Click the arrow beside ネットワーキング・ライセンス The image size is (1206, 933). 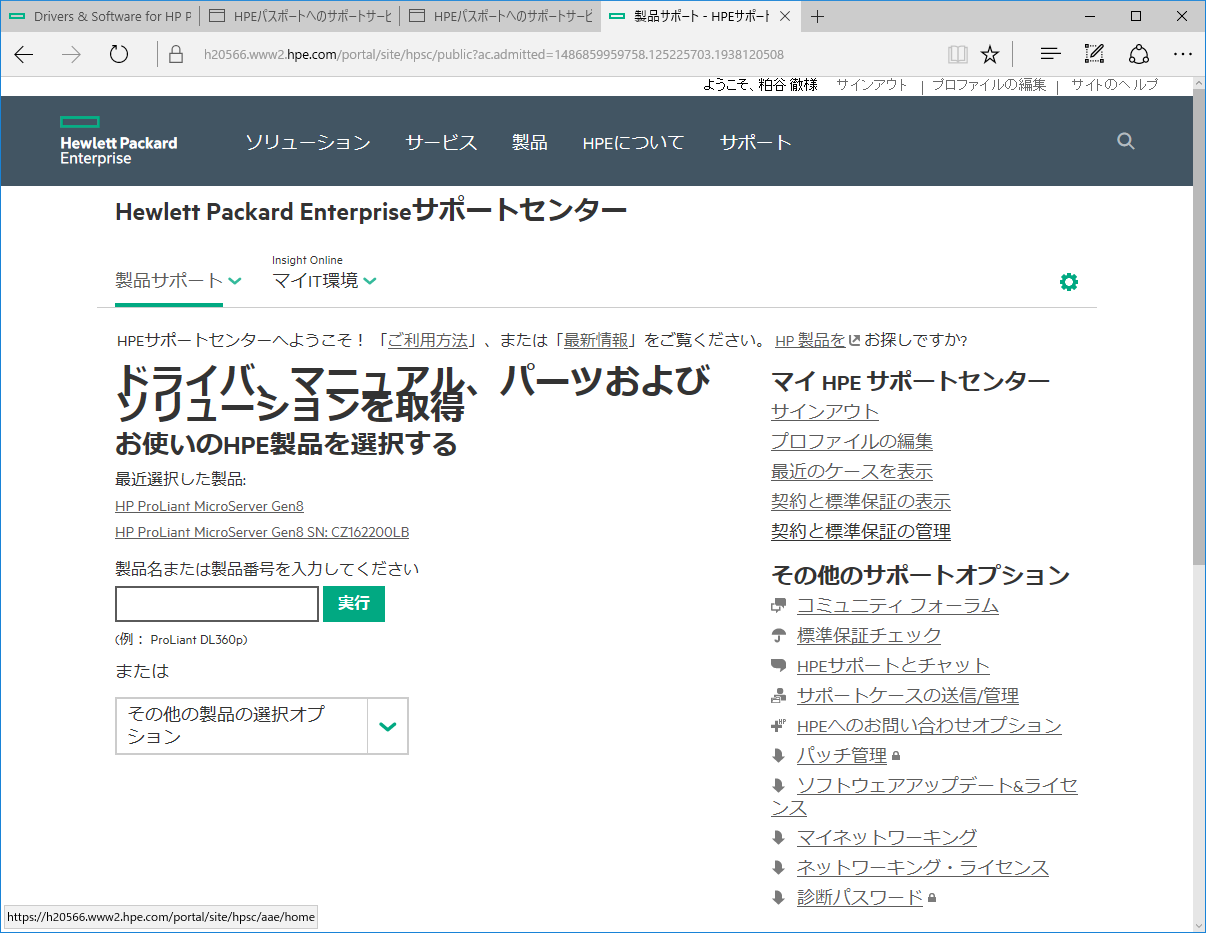779,868
